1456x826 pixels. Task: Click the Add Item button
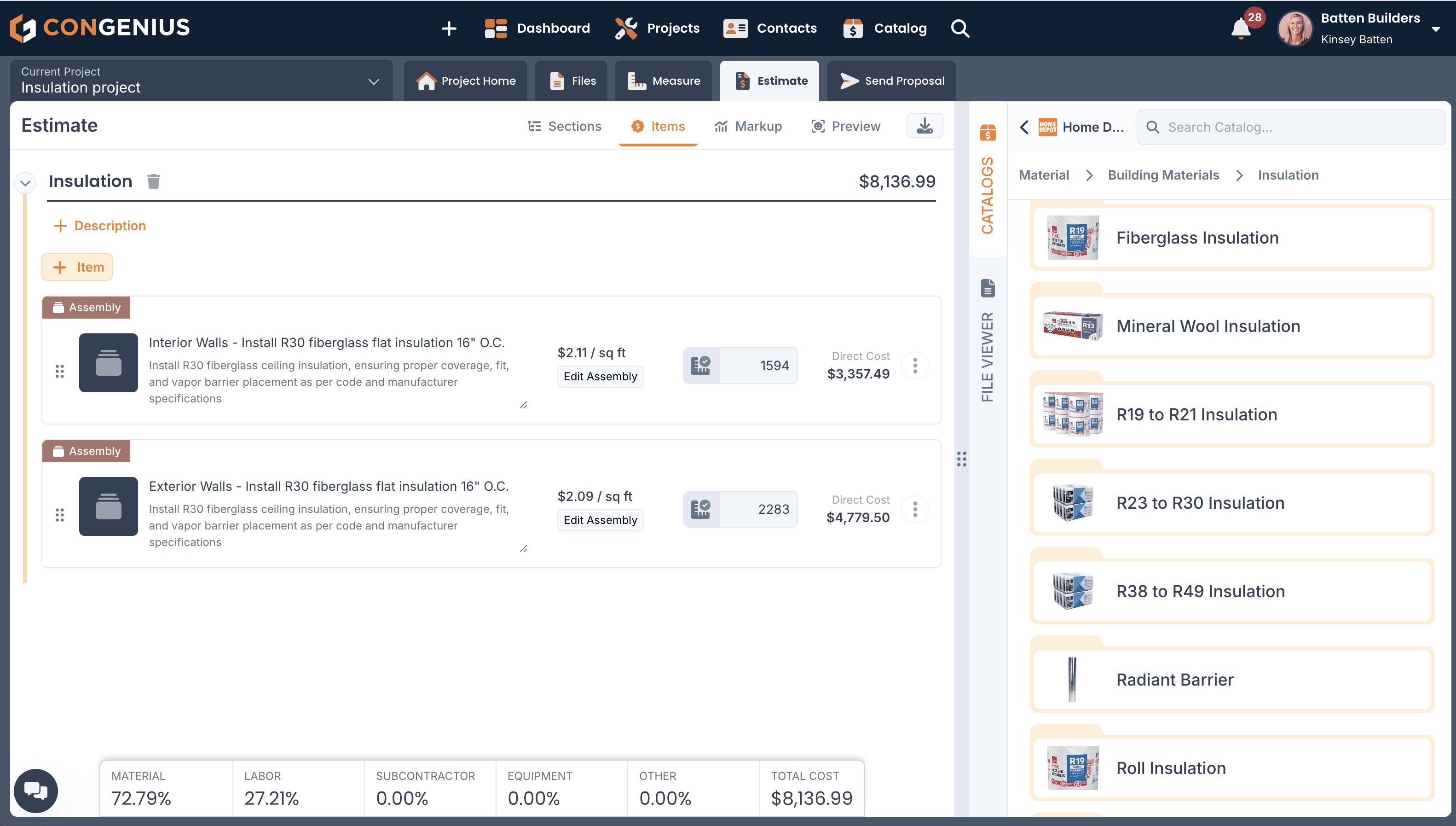(x=78, y=267)
